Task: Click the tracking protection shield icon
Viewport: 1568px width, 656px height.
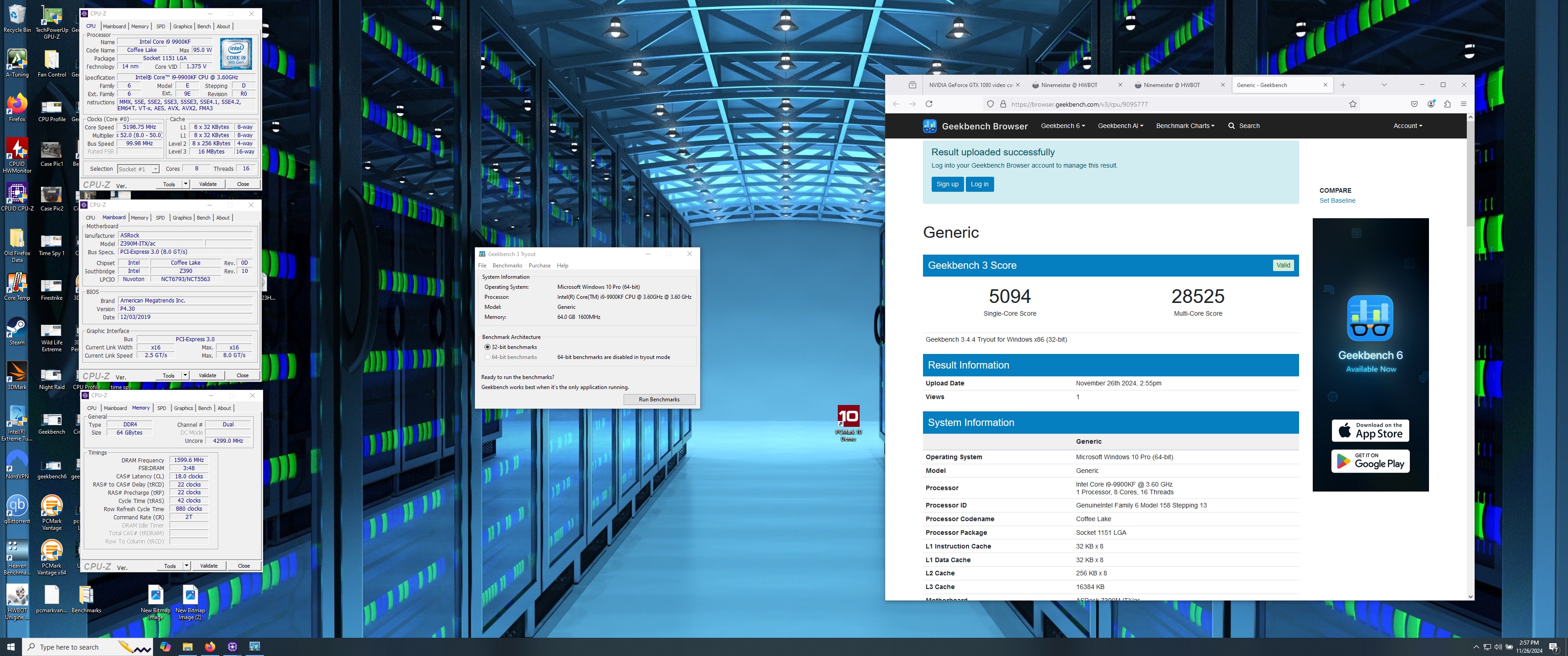Action: (990, 104)
